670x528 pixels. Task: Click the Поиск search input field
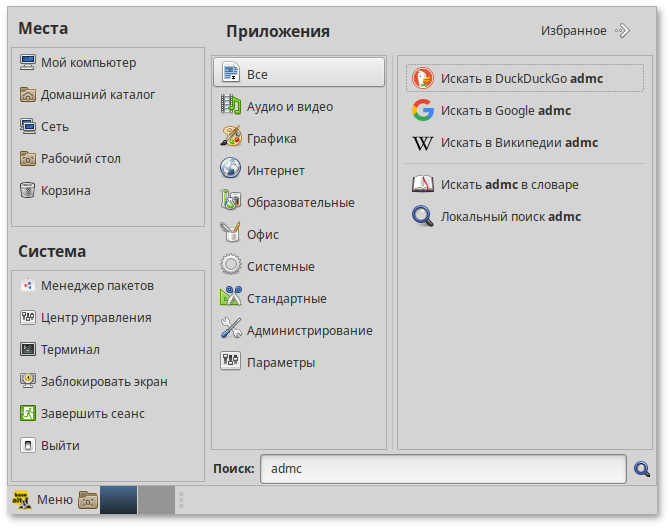443,469
